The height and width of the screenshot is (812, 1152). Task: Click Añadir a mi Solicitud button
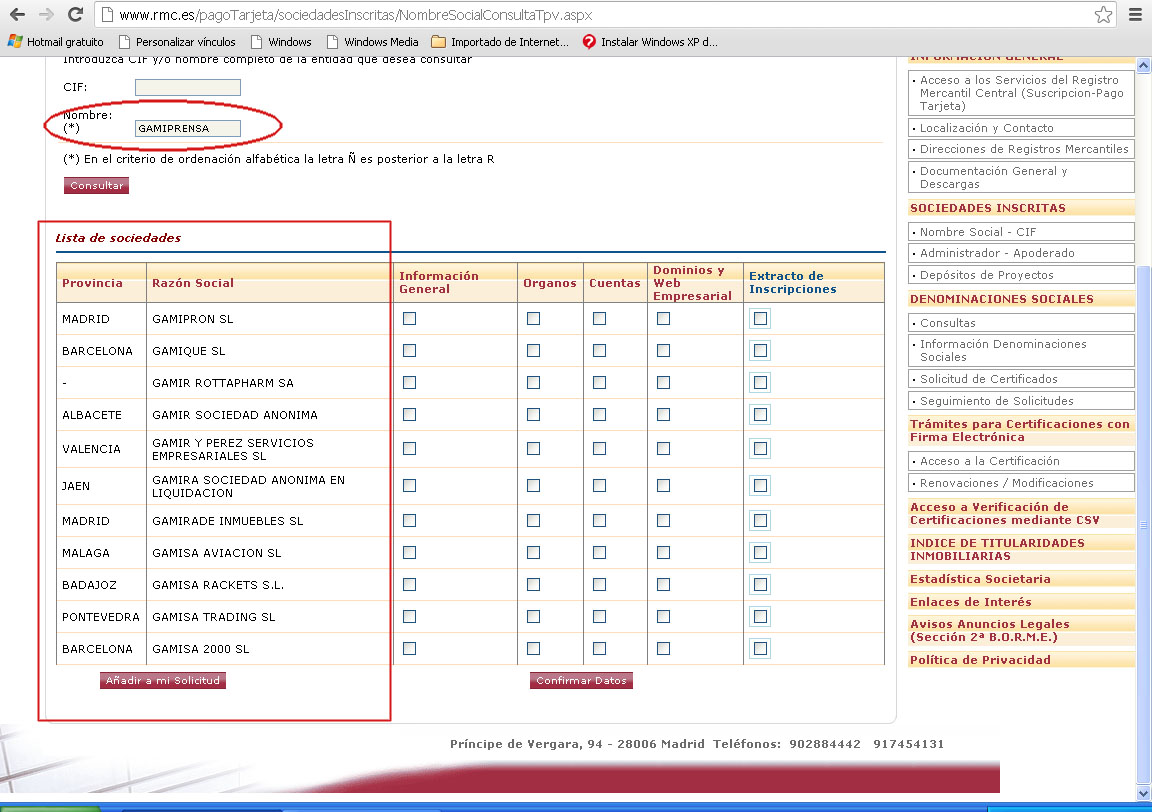pos(163,680)
